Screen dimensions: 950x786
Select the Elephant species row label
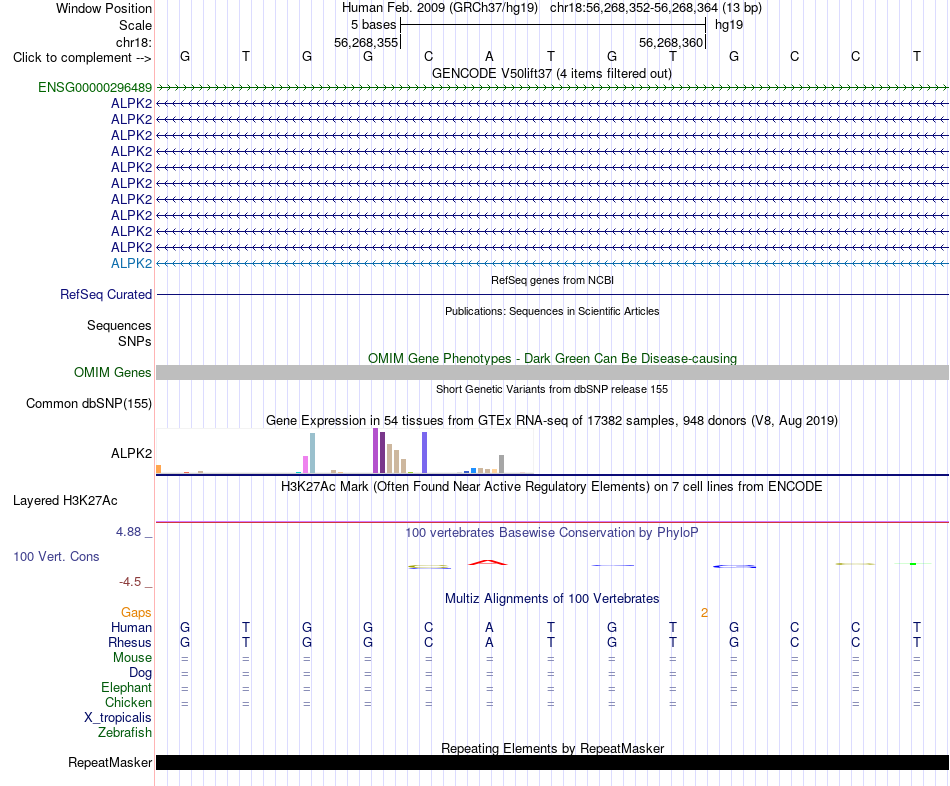126,687
